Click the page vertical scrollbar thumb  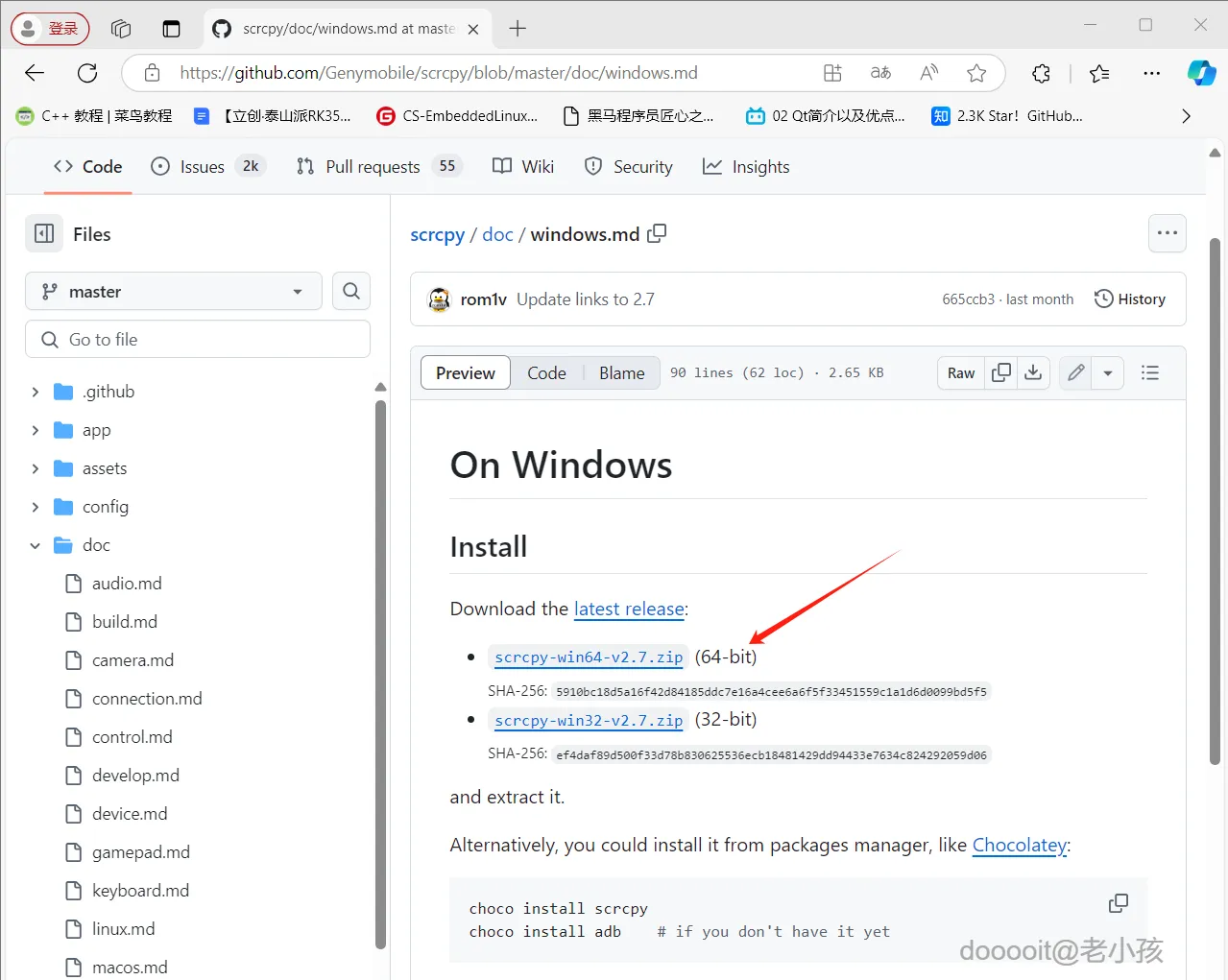[x=1215, y=499]
